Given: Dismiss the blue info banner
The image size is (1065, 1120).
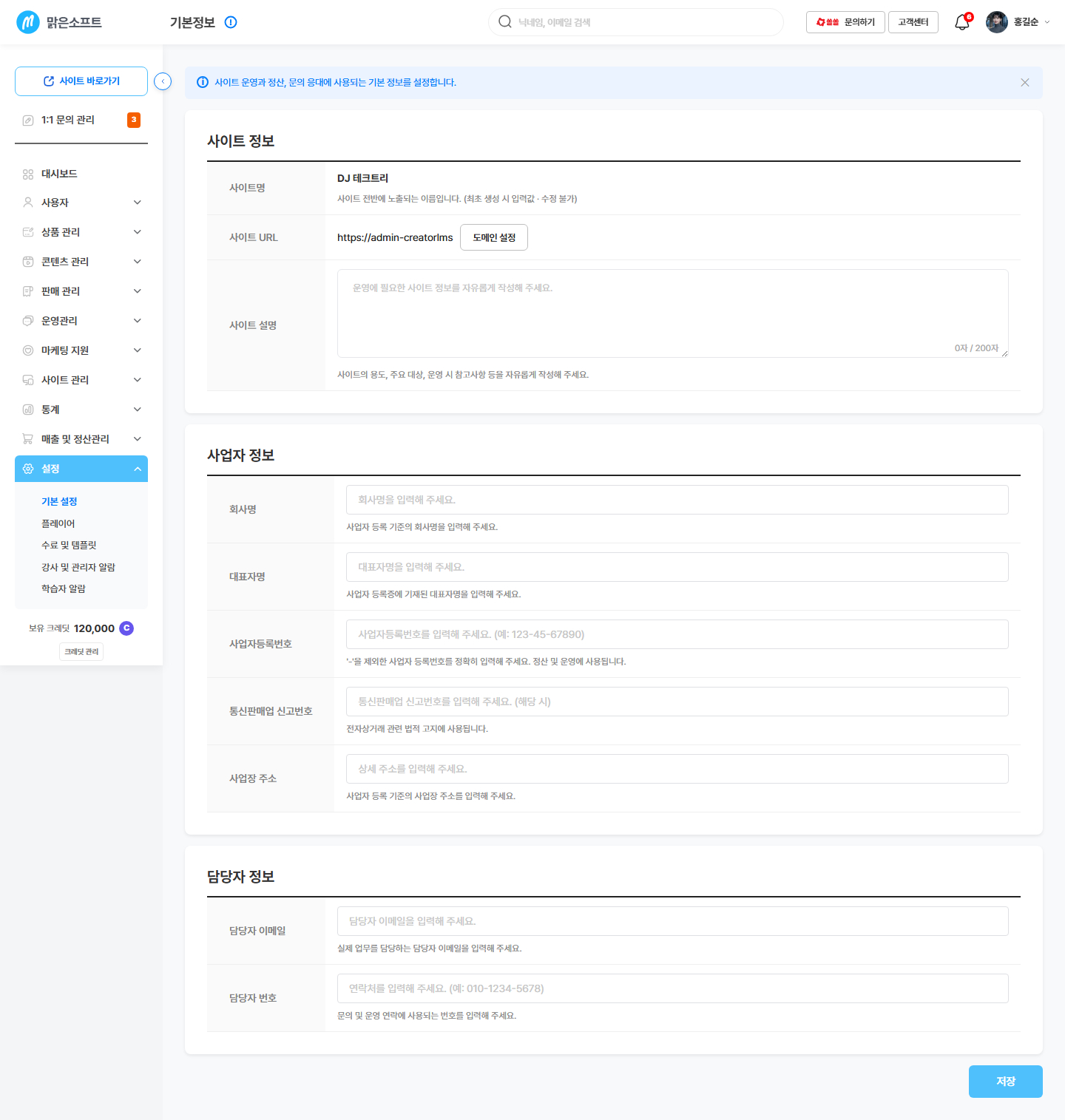Looking at the screenshot, I should tap(1025, 82).
